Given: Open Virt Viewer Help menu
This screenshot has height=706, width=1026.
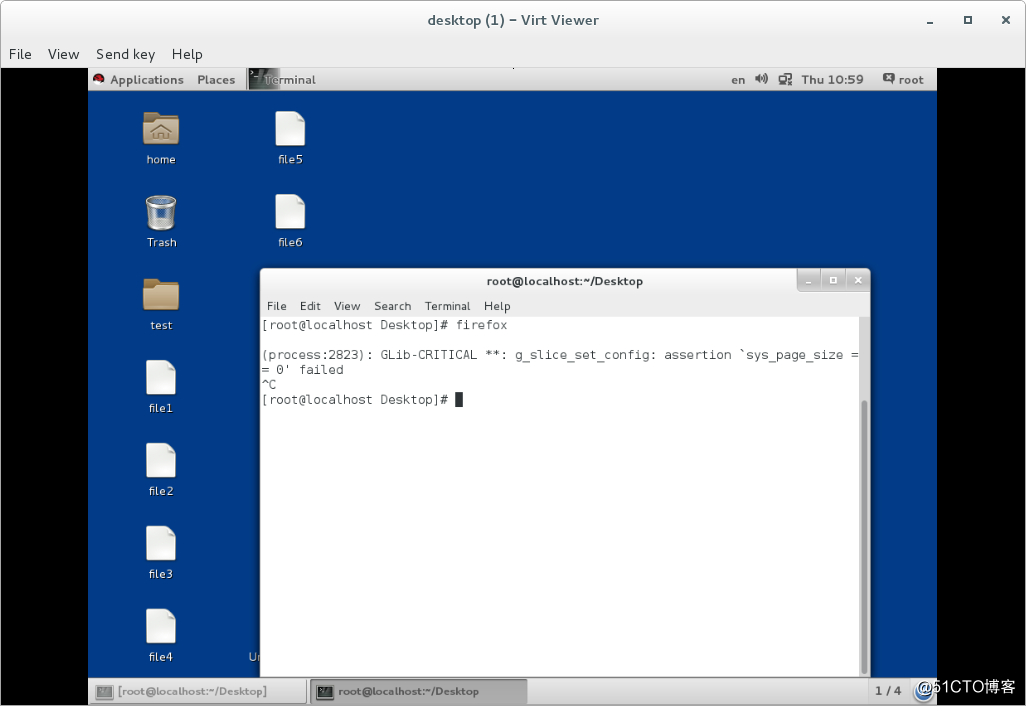Looking at the screenshot, I should coord(187,54).
